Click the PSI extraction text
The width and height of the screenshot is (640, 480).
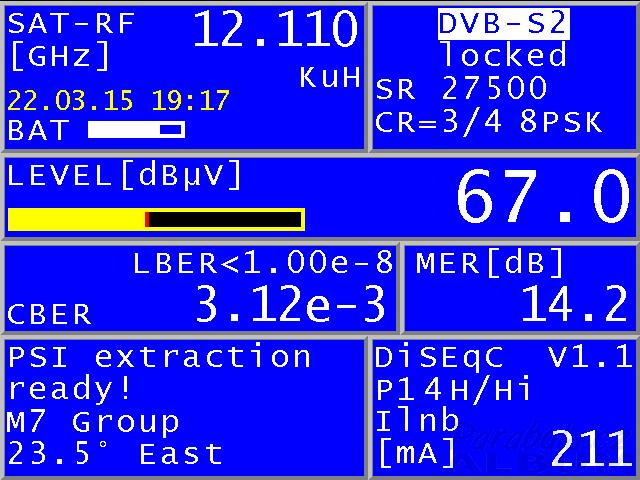160,357
